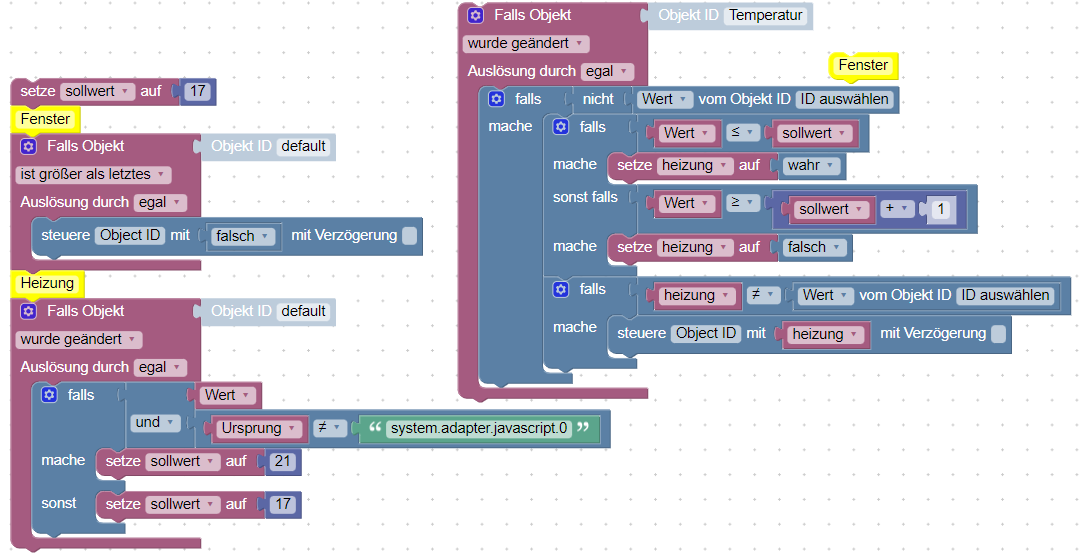Open heizung dropdown in steuere Object ID block
Screen dimensions: 1084x553
[825, 335]
